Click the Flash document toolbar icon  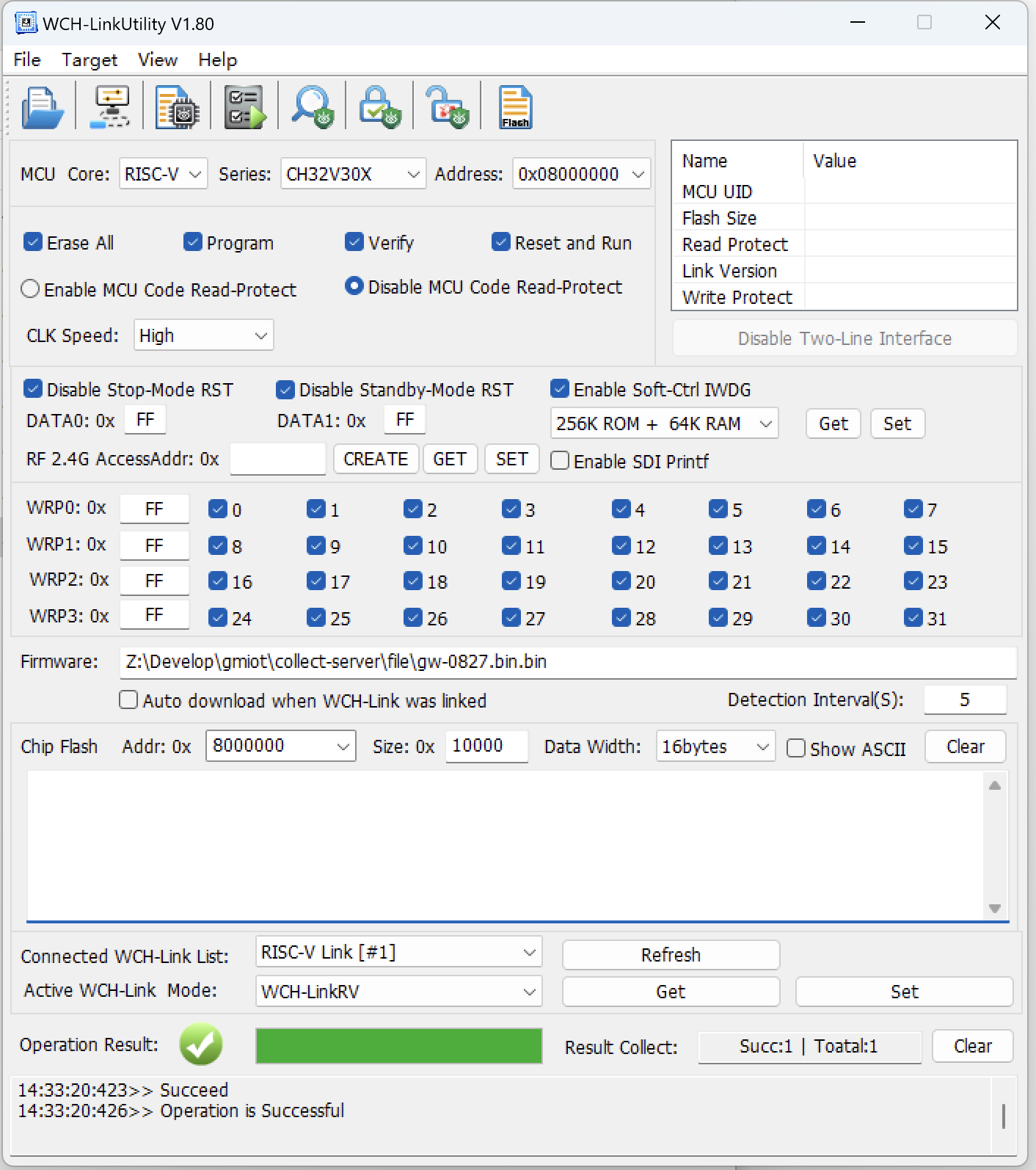514,108
